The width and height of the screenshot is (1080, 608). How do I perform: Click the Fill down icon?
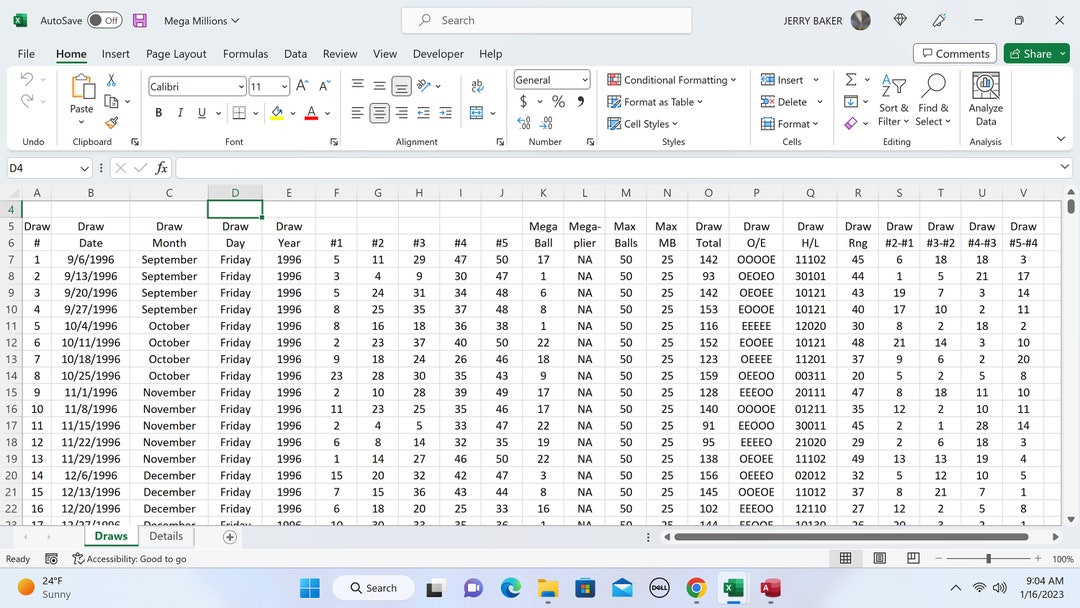coord(851,102)
